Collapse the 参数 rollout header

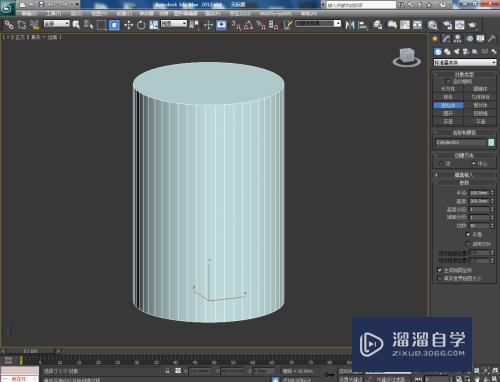pyautogui.click(x=465, y=183)
